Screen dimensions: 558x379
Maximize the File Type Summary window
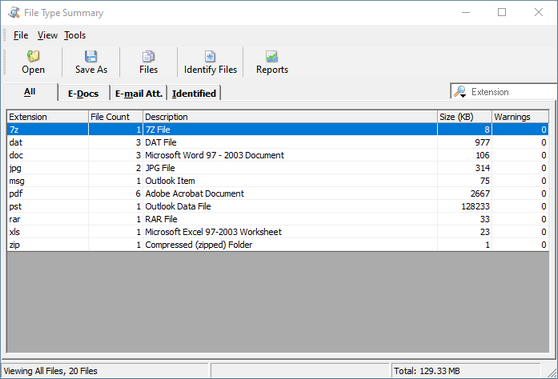coord(502,12)
